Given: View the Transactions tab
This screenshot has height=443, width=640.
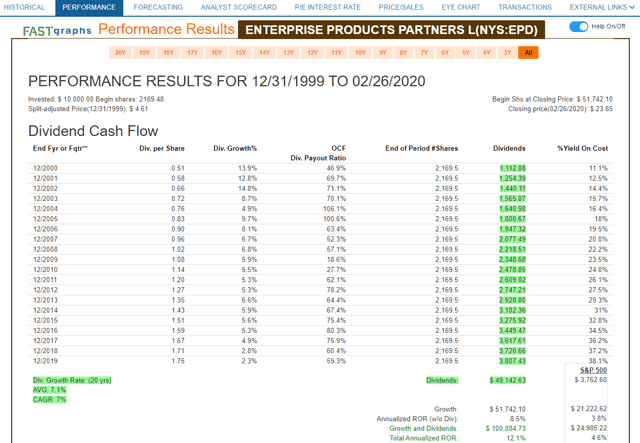Looking at the screenshot, I should point(525,7).
